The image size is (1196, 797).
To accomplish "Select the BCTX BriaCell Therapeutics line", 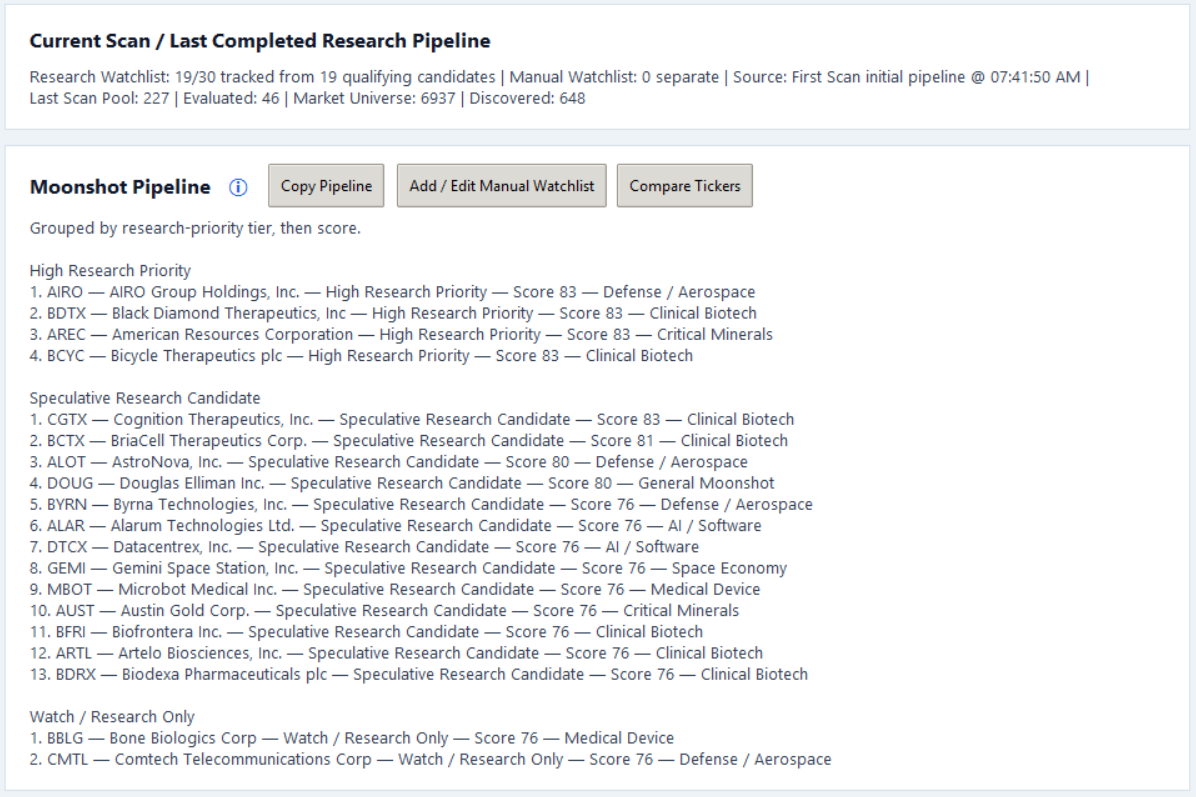I will (x=409, y=441).
